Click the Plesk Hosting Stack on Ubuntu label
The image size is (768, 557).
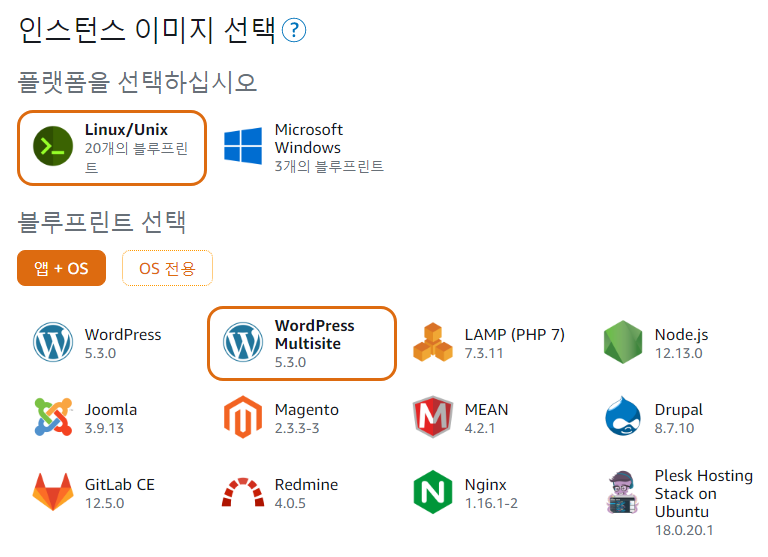704,494
